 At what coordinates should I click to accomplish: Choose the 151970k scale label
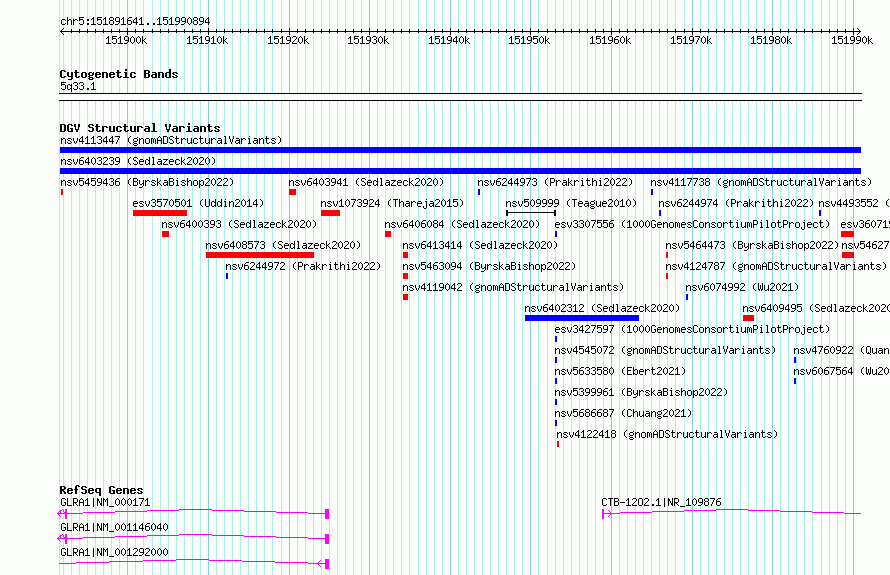click(x=691, y=40)
